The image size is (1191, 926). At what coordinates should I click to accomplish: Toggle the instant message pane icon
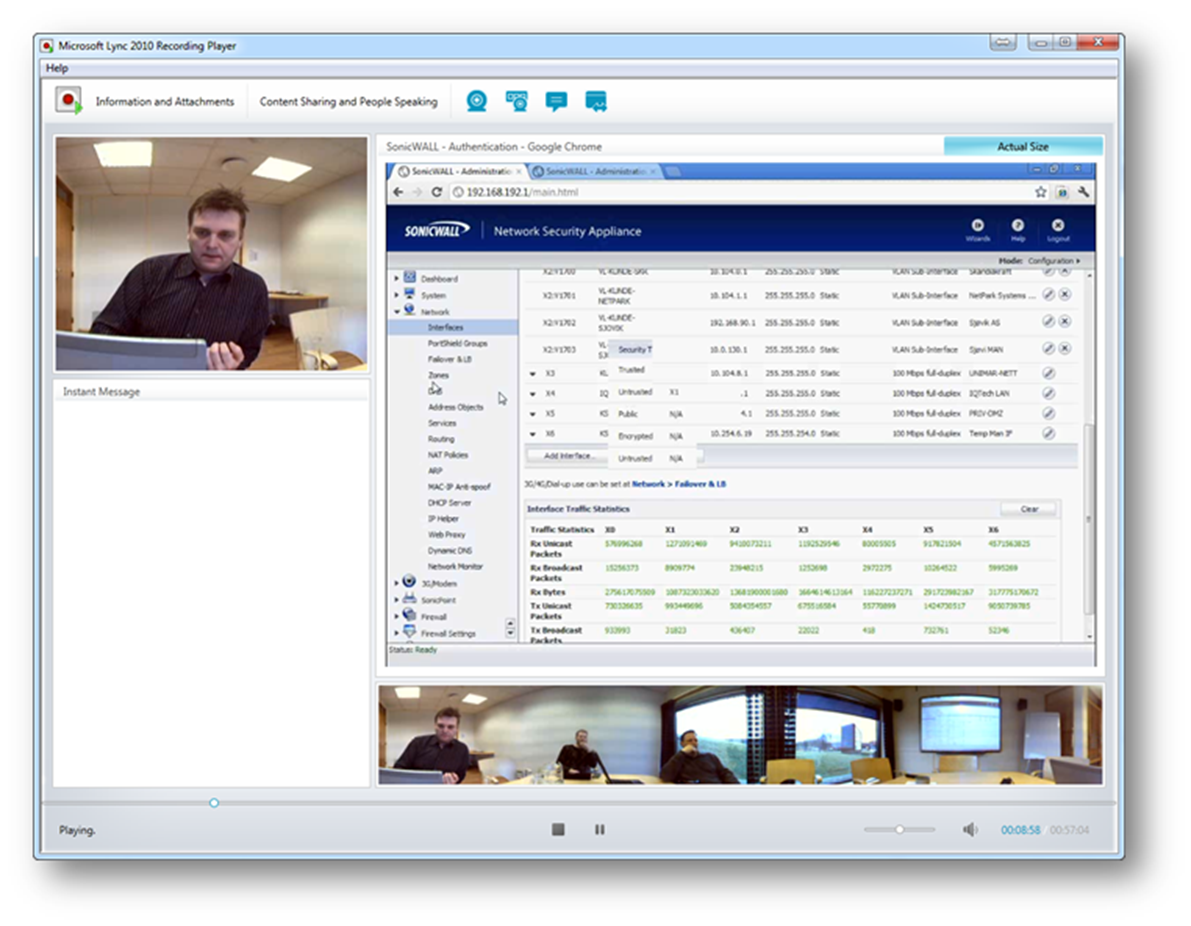point(556,101)
